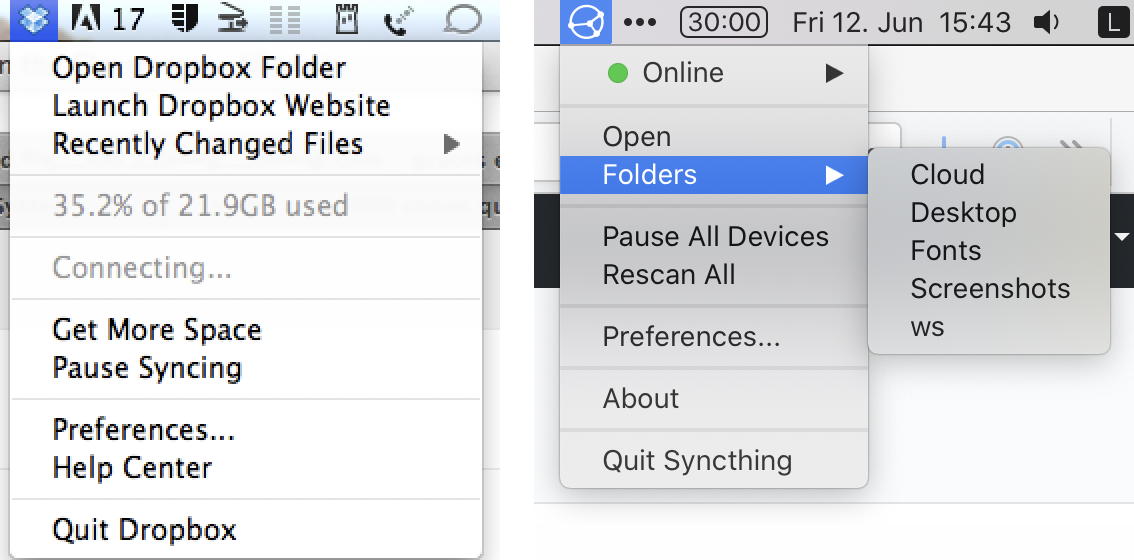Image resolution: width=1134 pixels, height=560 pixels.
Task: Click Rescan All in Syncthing menu
Action: tap(669, 275)
